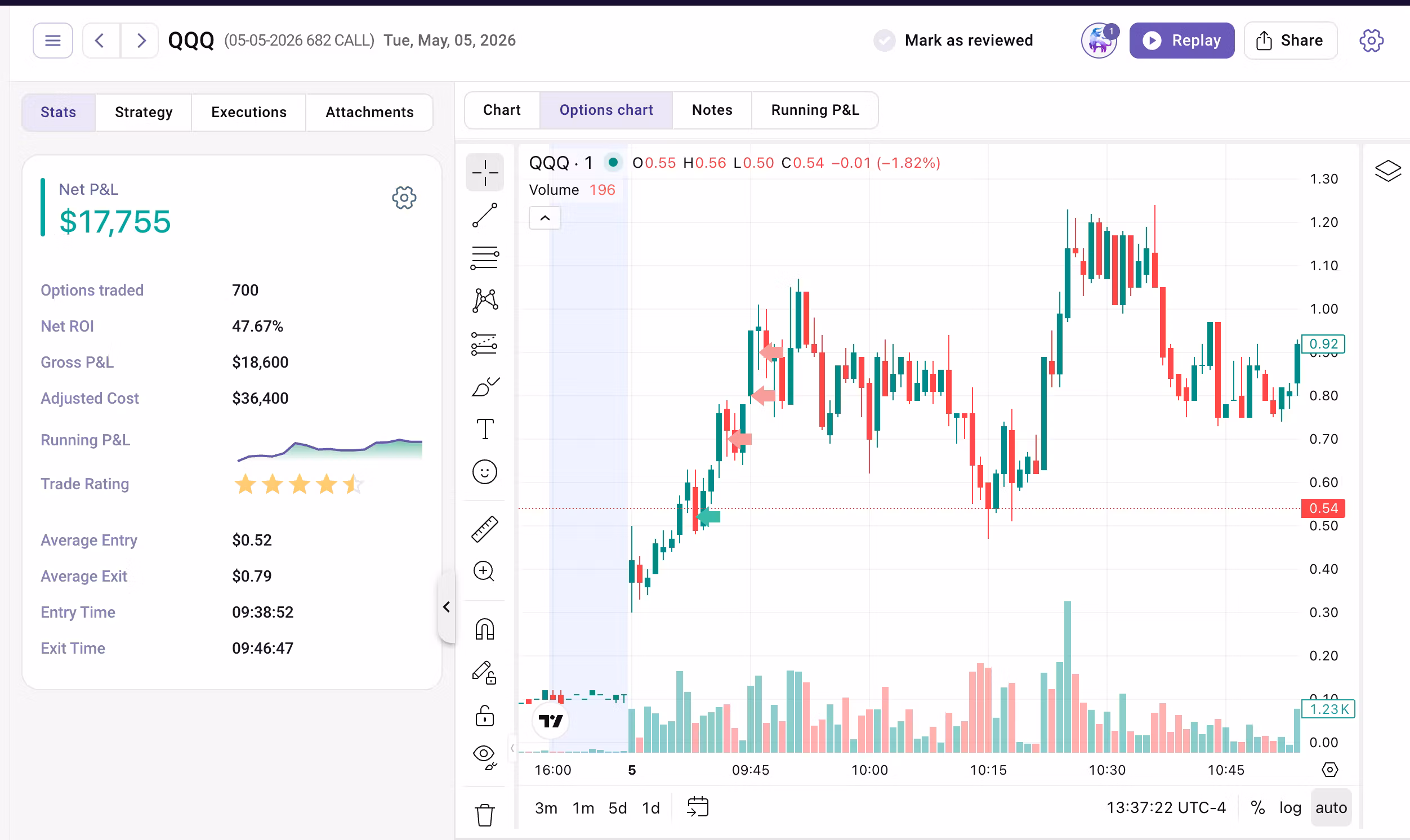Open the Notes tab
The height and width of the screenshot is (840, 1410).
712,110
